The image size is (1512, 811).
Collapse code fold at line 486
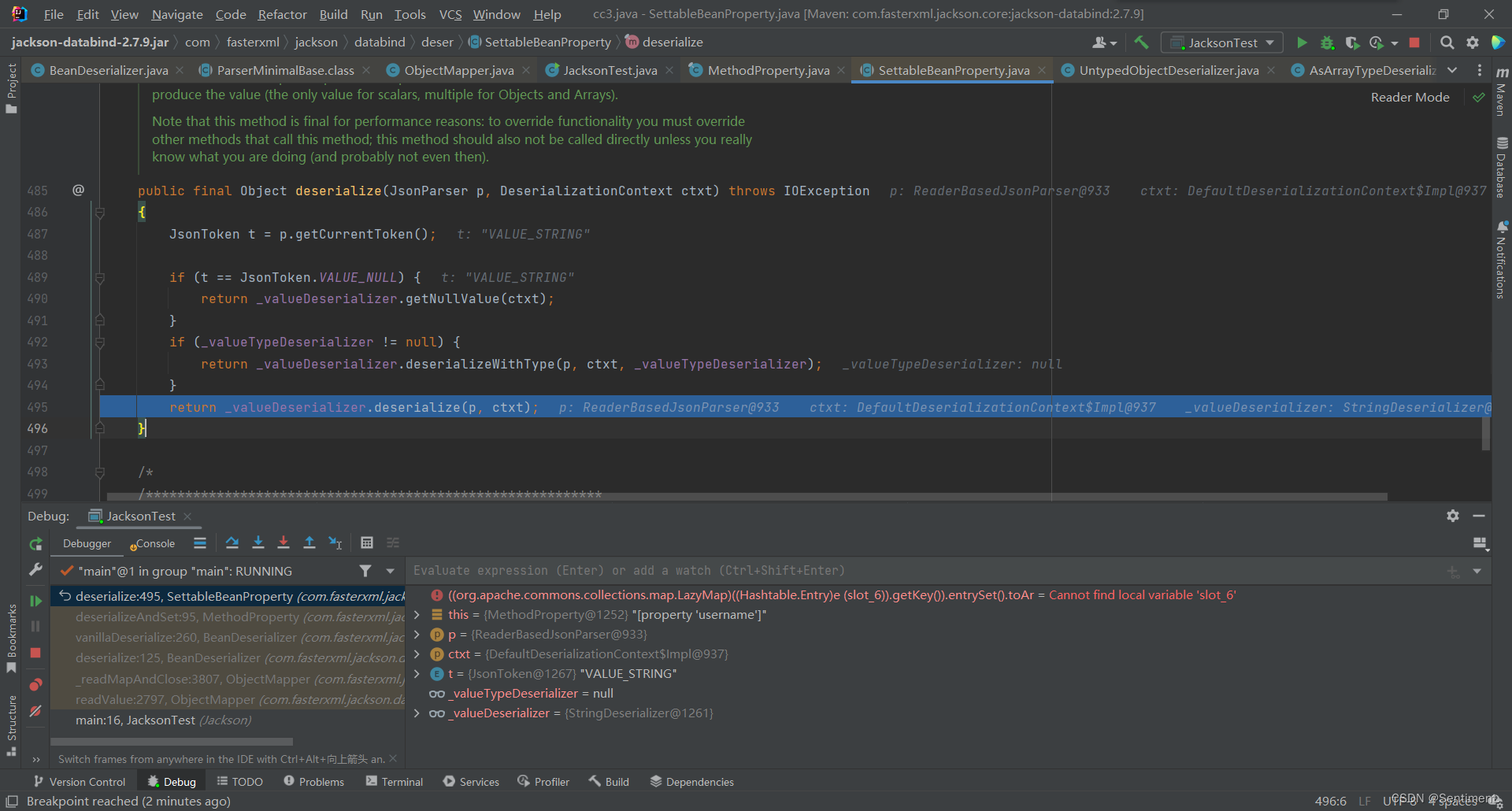(x=100, y=213)
